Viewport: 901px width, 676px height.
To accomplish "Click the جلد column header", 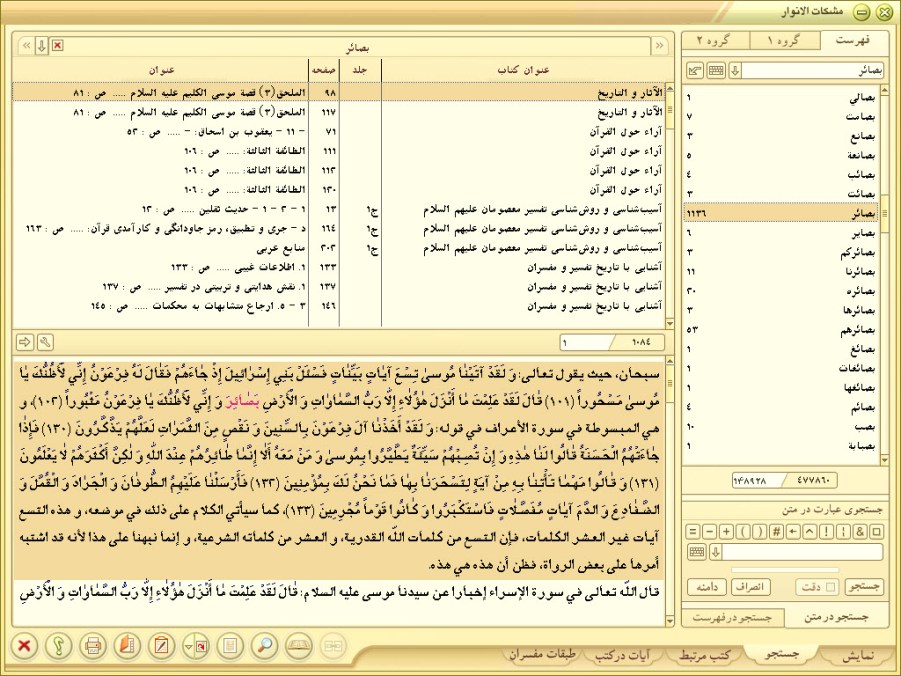I will pos(360,70).
